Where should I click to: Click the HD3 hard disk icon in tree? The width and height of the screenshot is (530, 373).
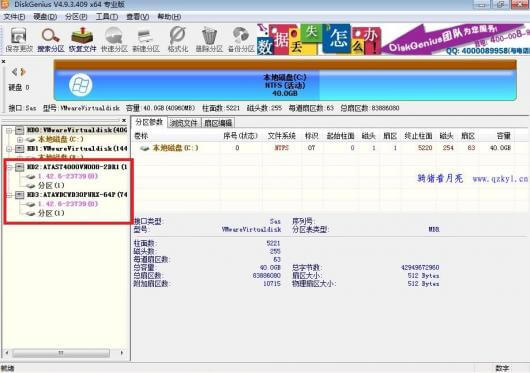click(20, 195)
